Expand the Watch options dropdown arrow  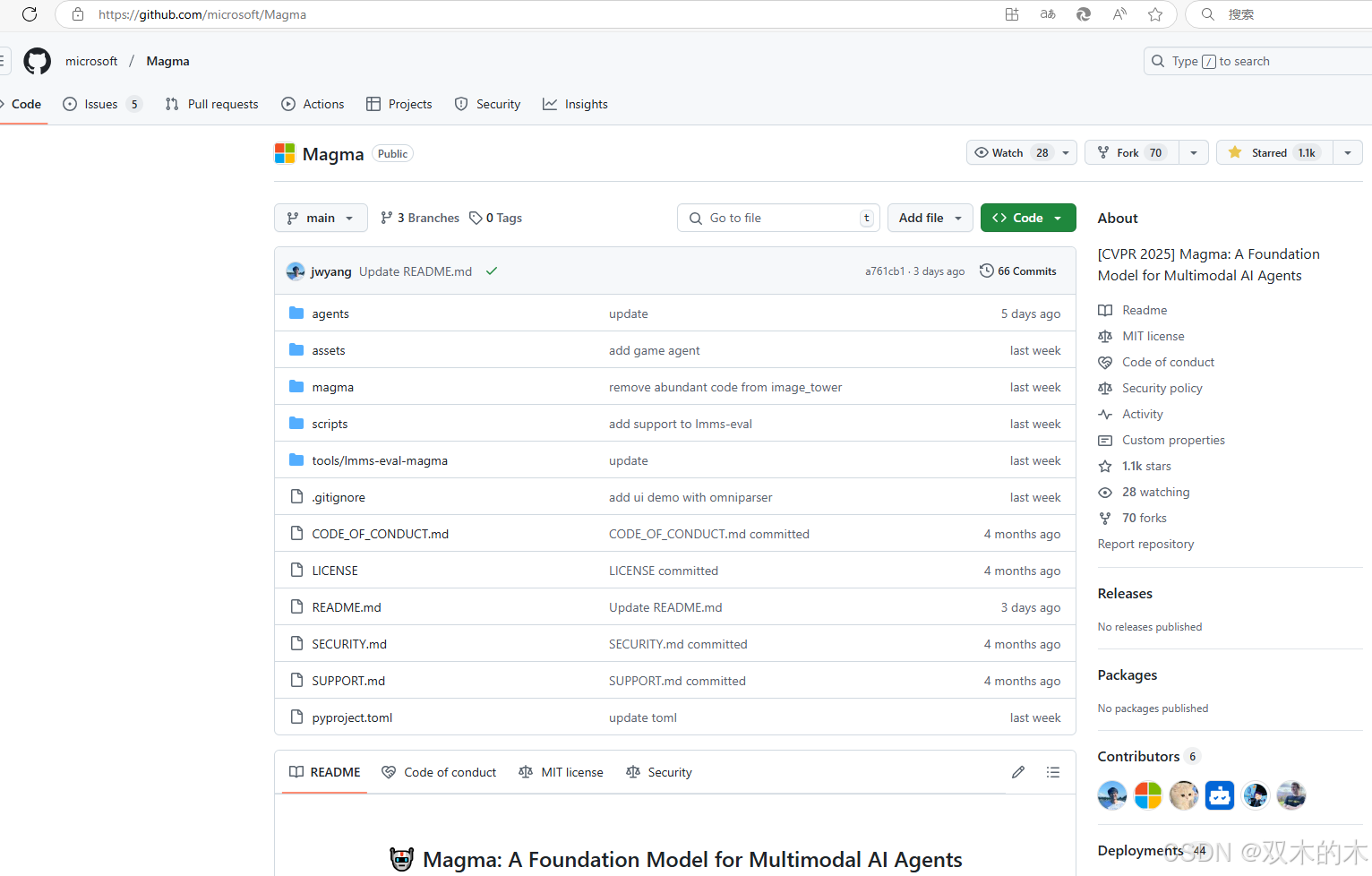[x=1066, y=152]
